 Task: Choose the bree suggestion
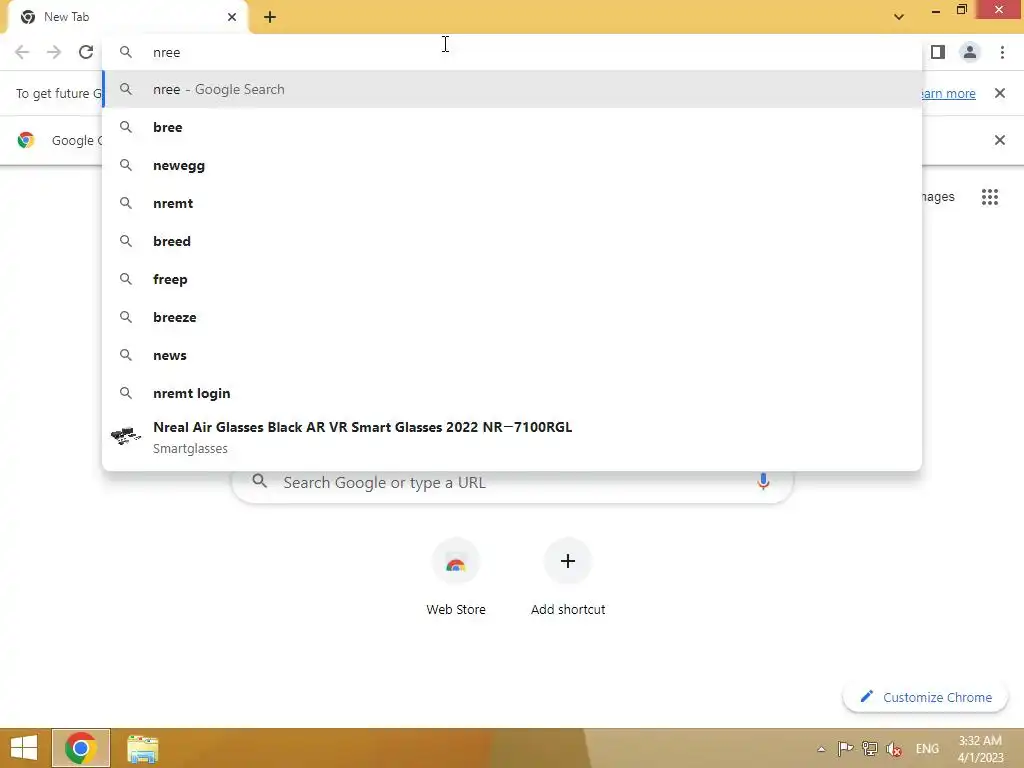pos(512,127)
